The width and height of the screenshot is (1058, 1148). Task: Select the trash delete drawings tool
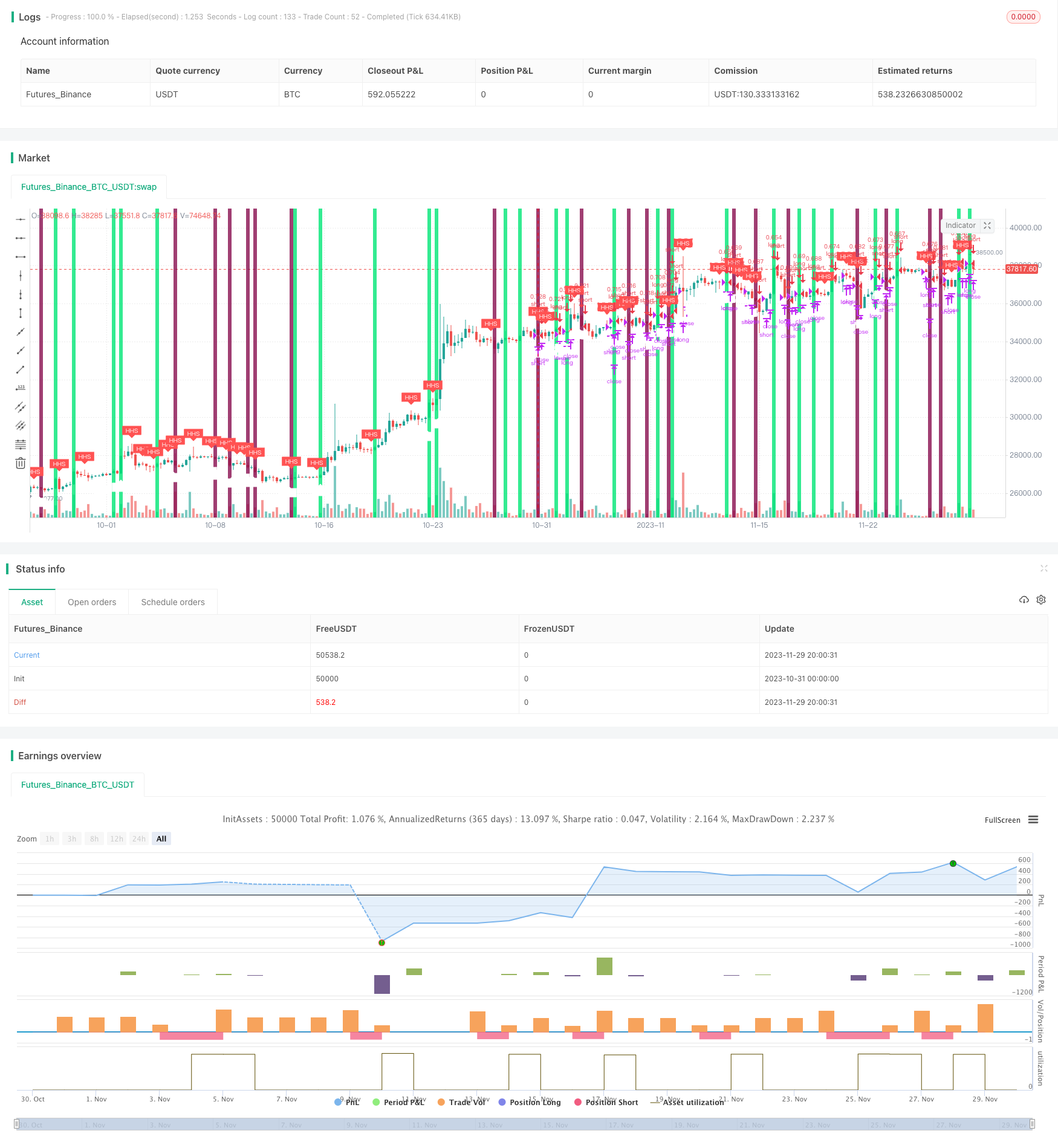click(21, 463)
